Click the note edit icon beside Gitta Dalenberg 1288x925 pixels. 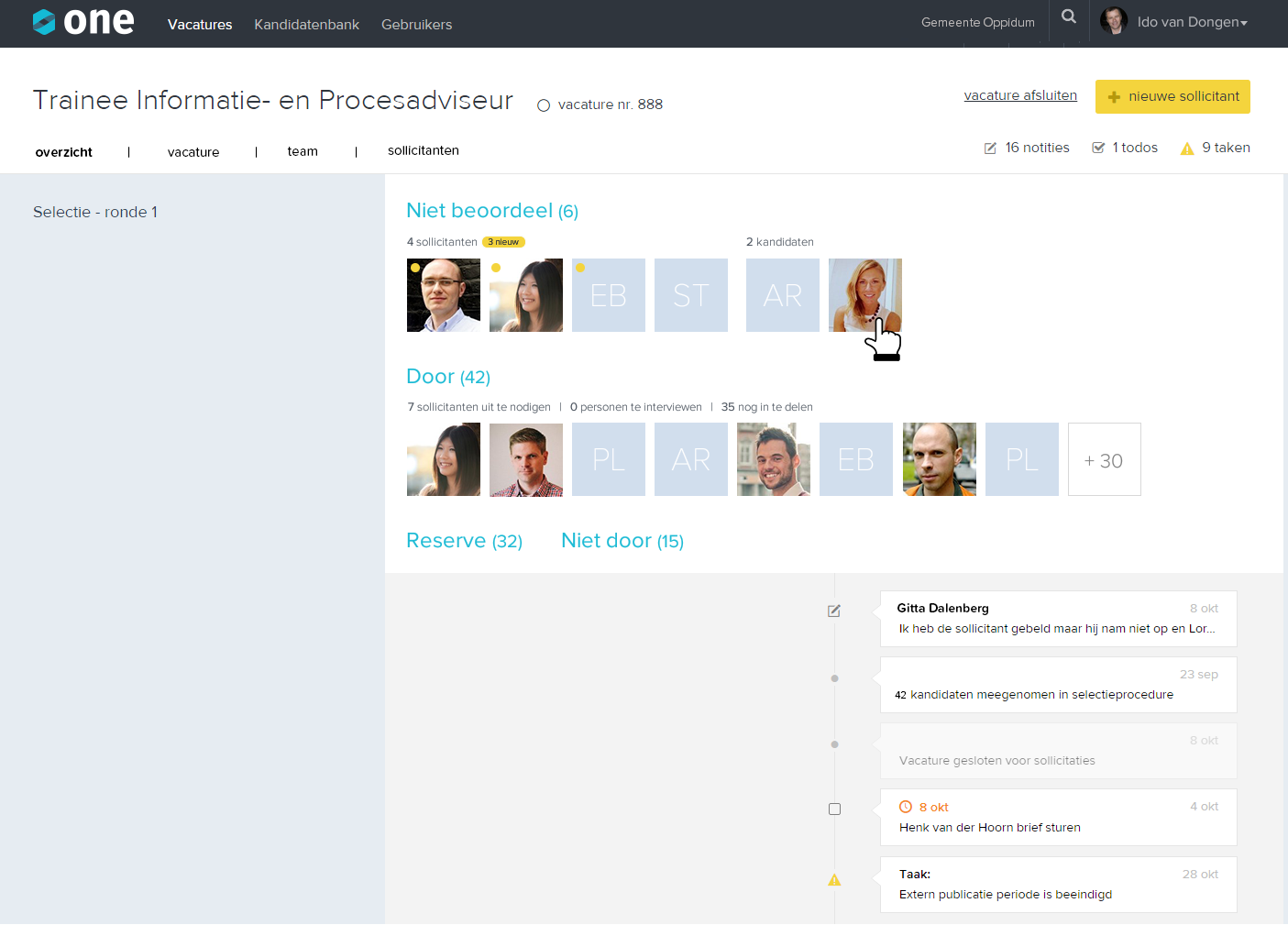[x=834, y=611]
